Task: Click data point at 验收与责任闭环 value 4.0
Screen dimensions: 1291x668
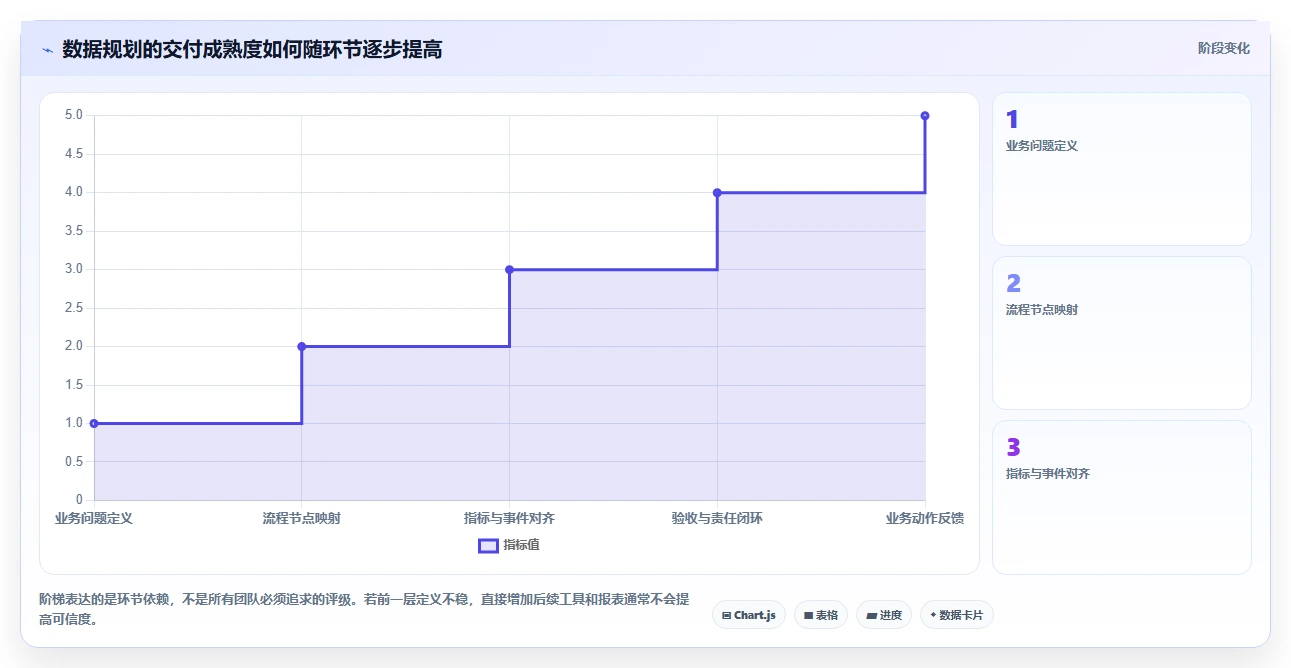Action: 717,192
